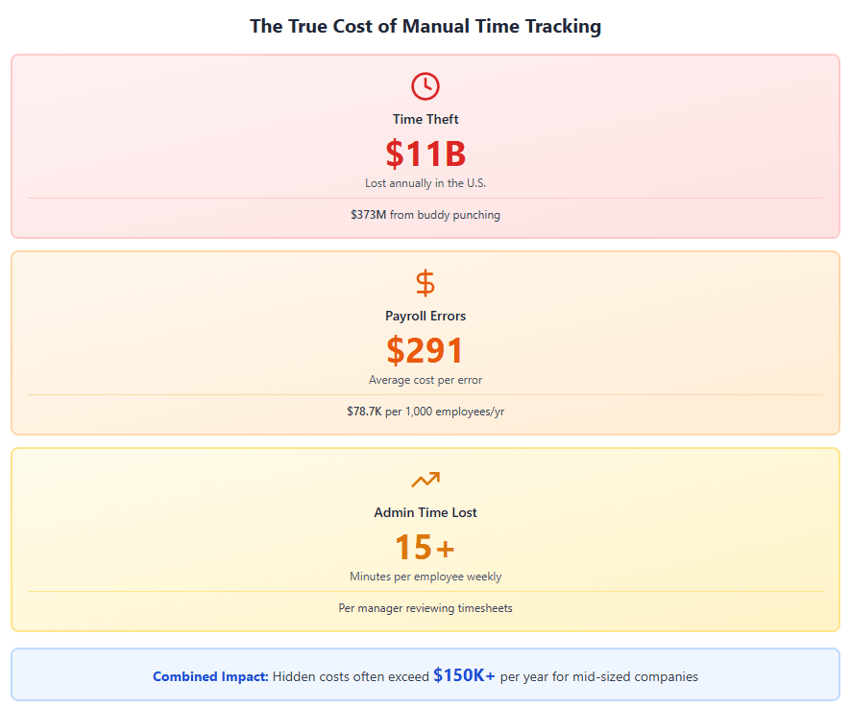Click the $78.7K per 1,000 employees note
851x707 pixels.
tap(425, 411)
